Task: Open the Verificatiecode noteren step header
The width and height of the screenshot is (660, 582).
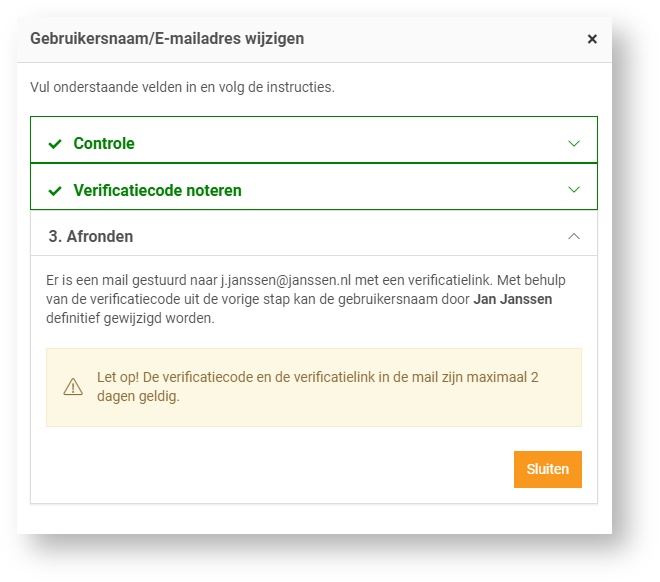Action: (x=157, y=190)
